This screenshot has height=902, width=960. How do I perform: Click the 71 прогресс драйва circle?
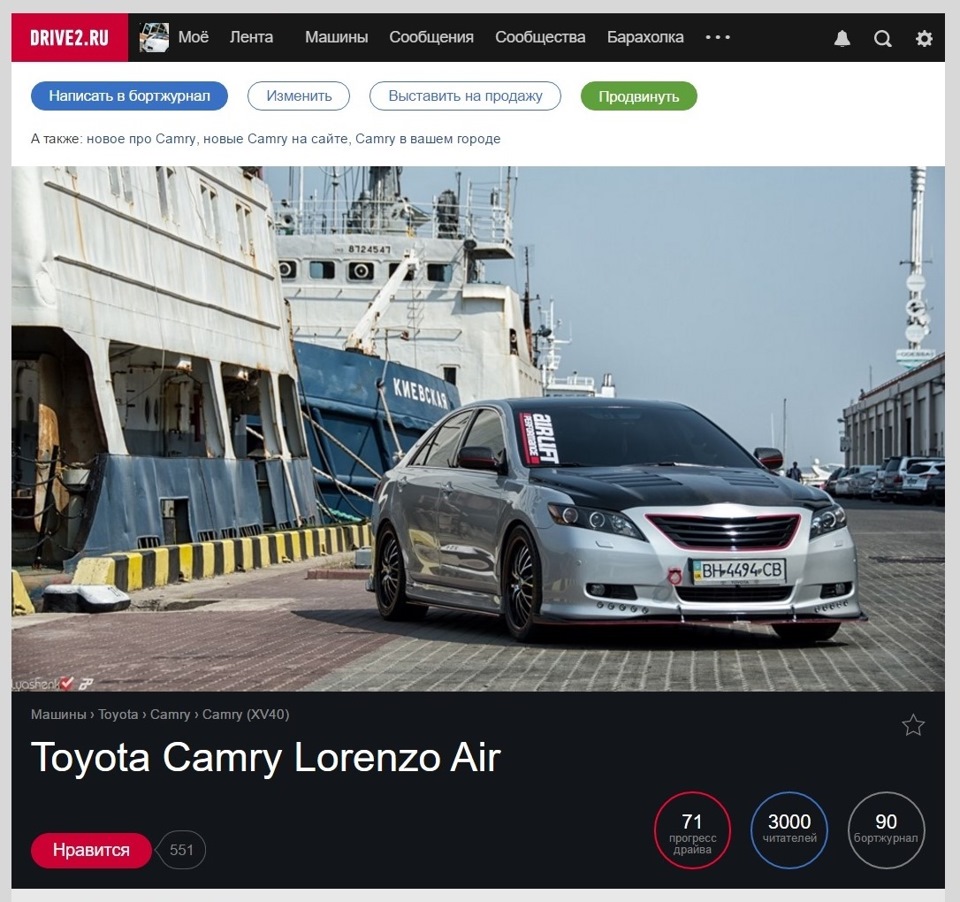tap(692, 830)
